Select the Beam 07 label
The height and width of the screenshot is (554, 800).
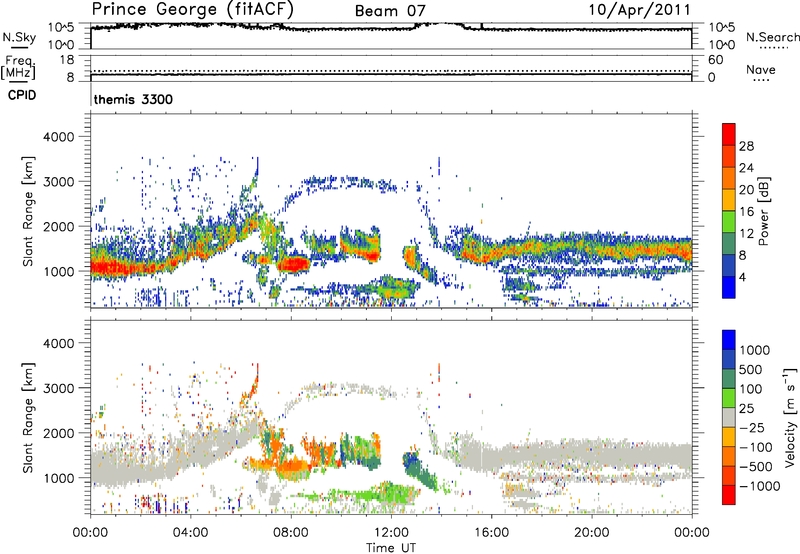tap(390, 11)
